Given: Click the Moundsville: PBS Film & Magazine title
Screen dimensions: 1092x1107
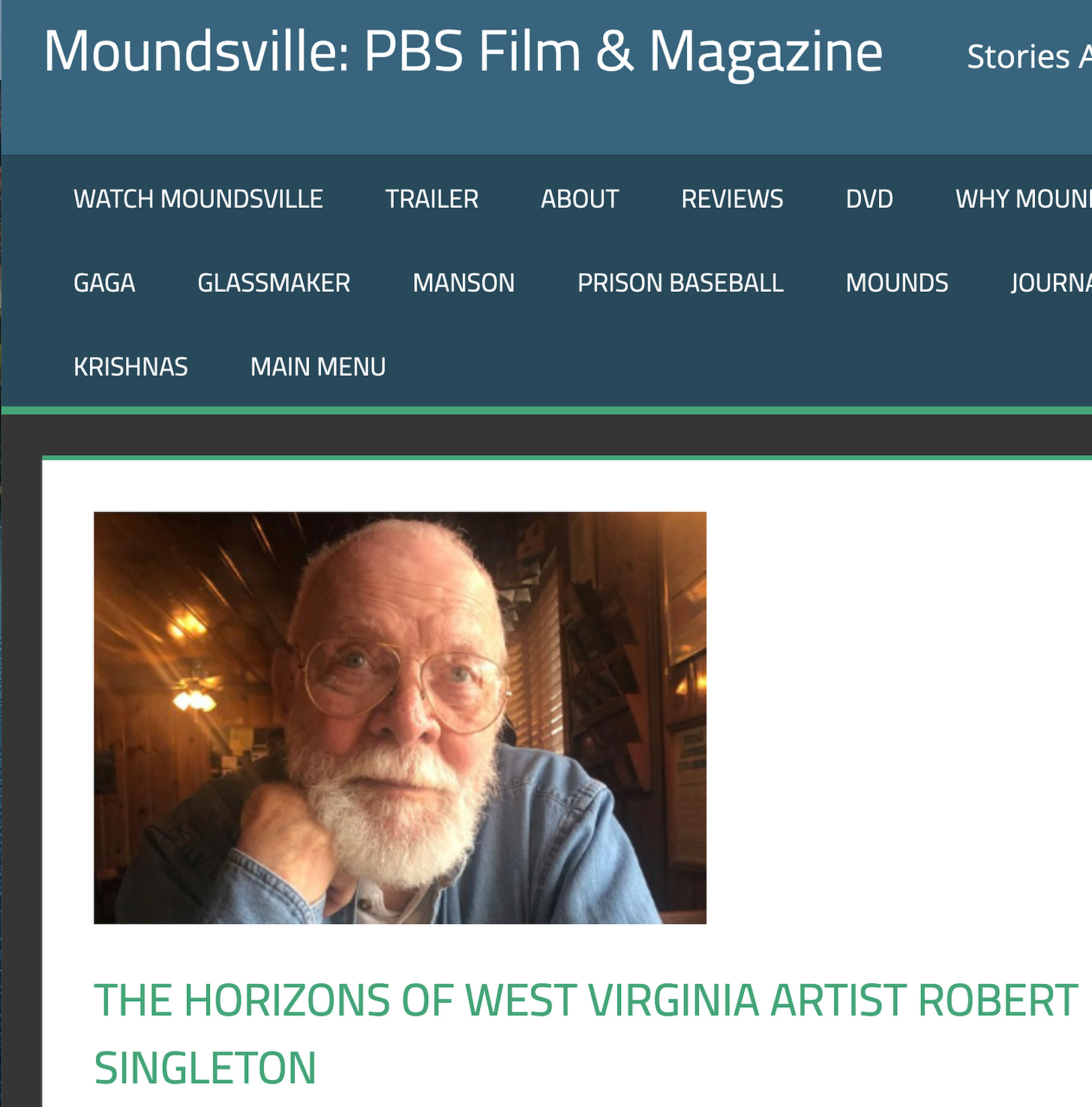Looking at the screenshot, I should click(463, 51).
